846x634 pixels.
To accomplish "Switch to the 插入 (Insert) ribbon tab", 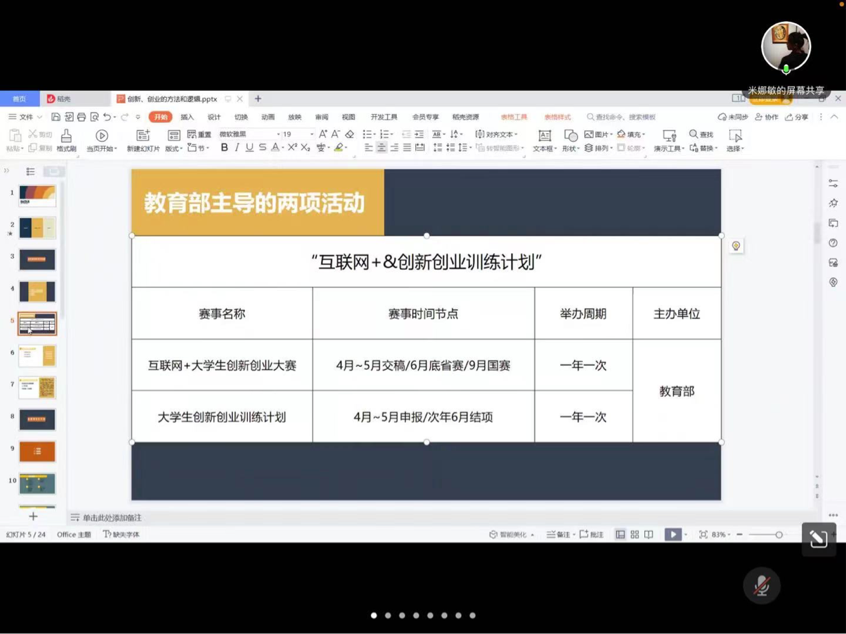I will point(187,117).
